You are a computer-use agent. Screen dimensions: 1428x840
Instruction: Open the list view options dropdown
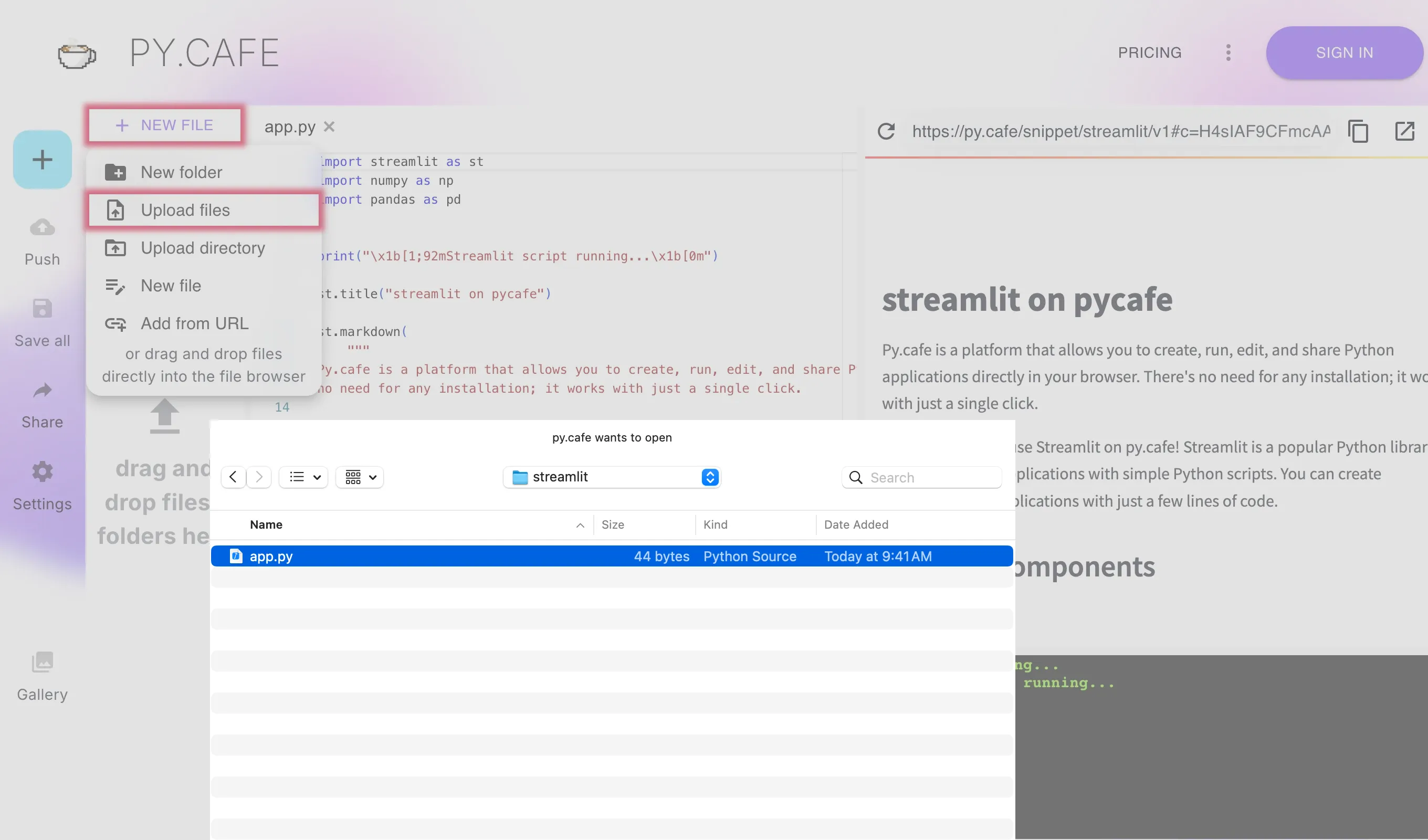point(303,477)
